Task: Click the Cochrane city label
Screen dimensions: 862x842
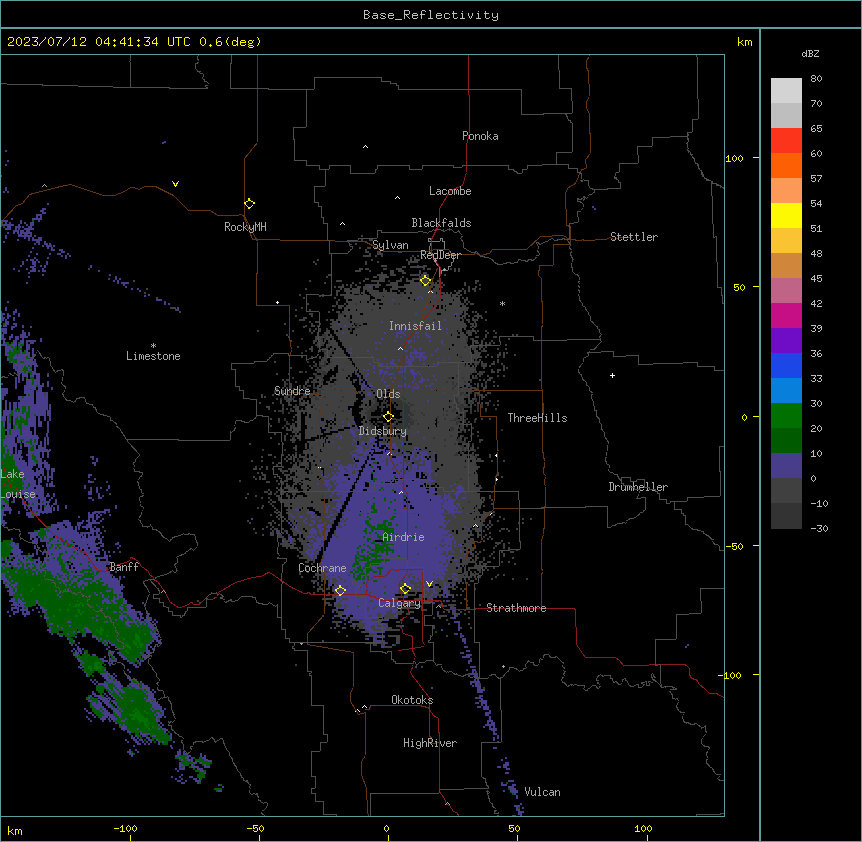Action: point(322,568)
